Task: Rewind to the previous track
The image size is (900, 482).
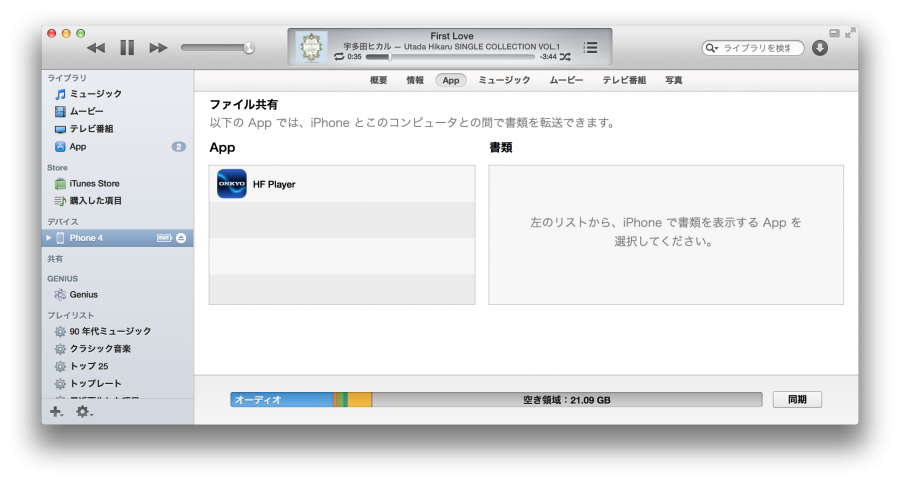Action: click(96, 48)
